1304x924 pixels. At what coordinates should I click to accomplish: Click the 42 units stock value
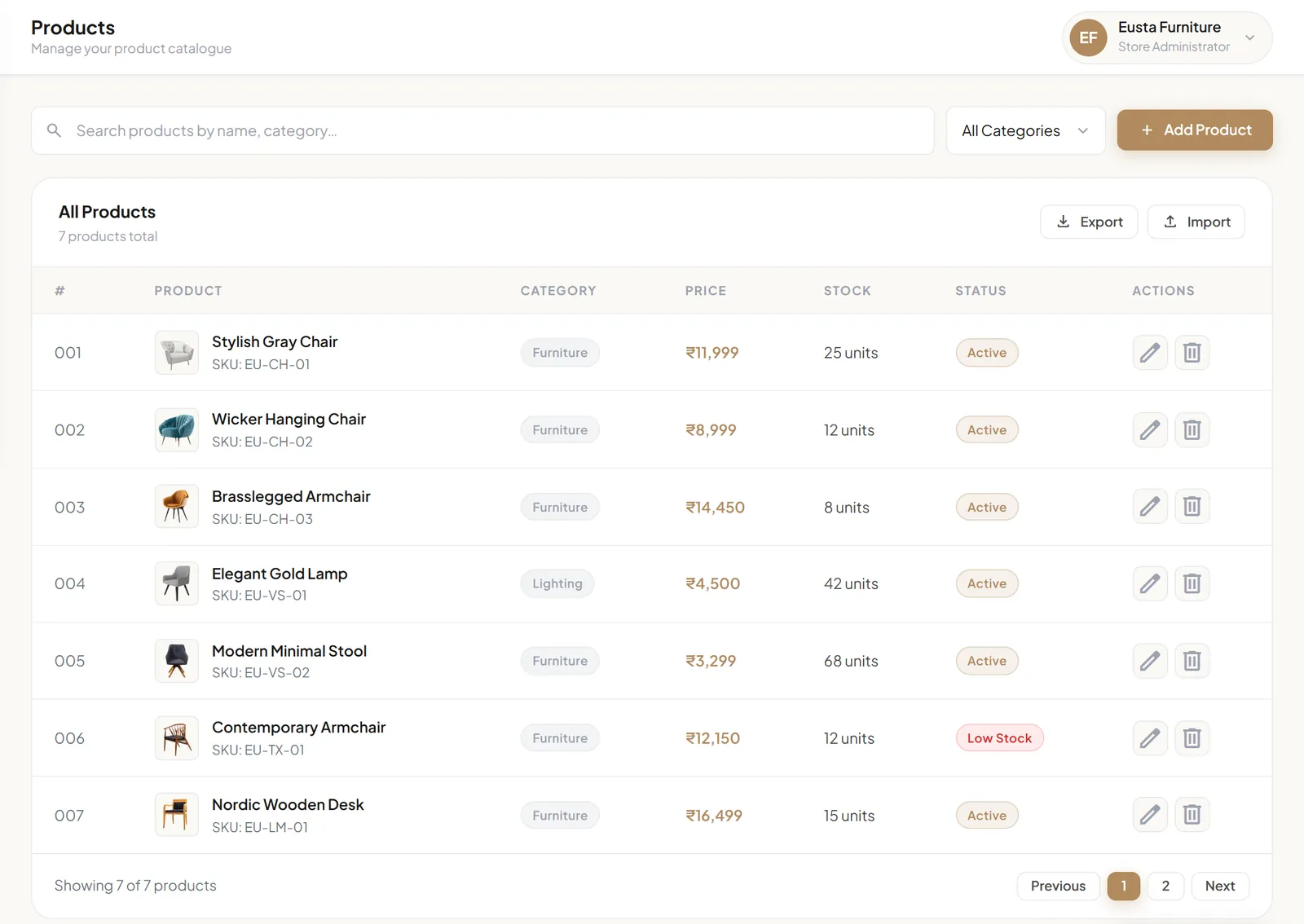851,583
